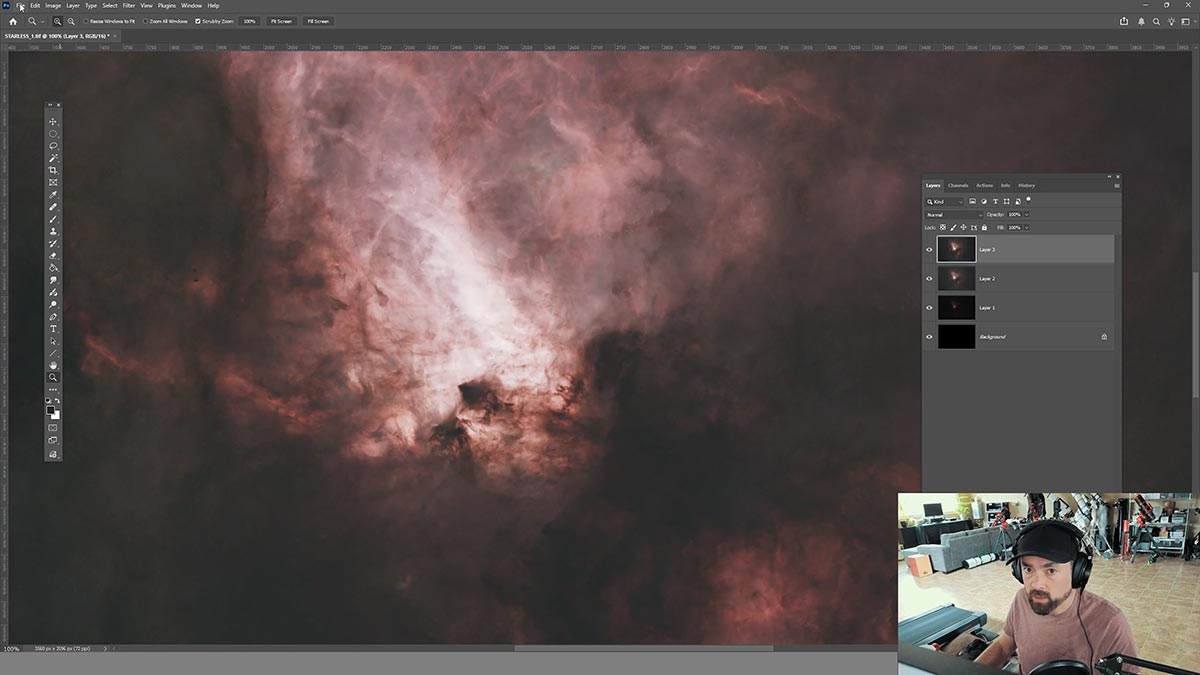Enable Resize Windows to Fit checkbox

click(x=87, y=21)
